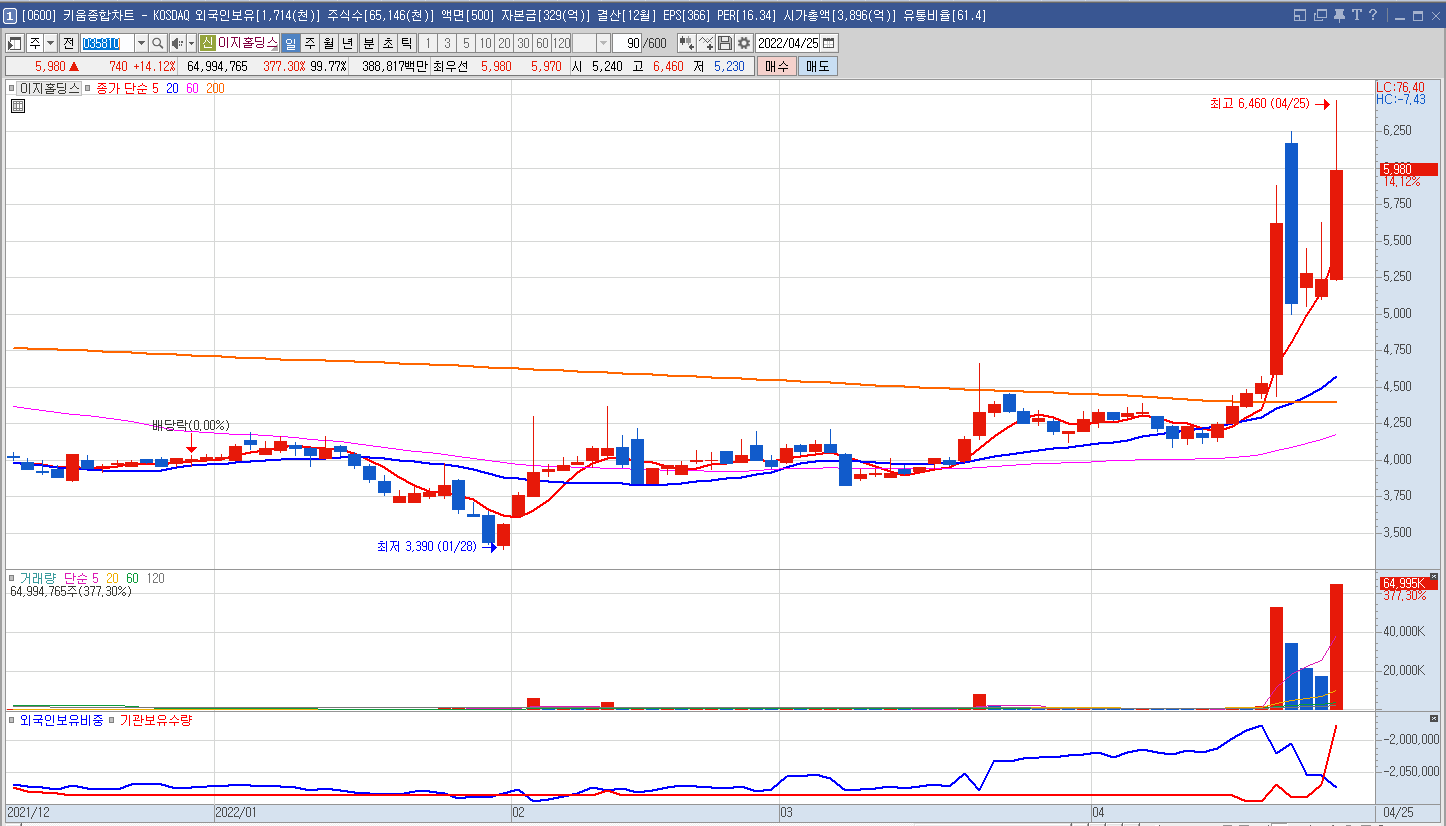This screenshot has height=826, width=1446.
Task: Click the 30 interval button
Action: [x=523, y=43]
